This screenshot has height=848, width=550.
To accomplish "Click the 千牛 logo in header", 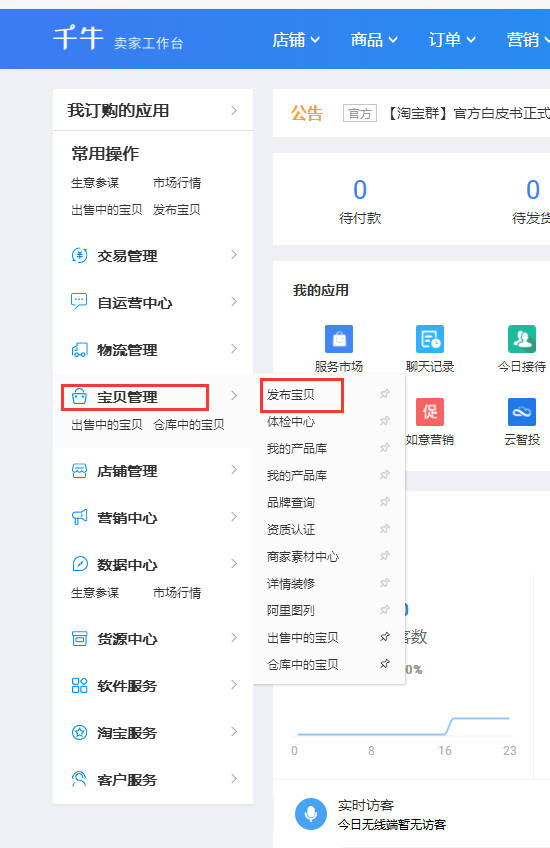I will [78, 38].
